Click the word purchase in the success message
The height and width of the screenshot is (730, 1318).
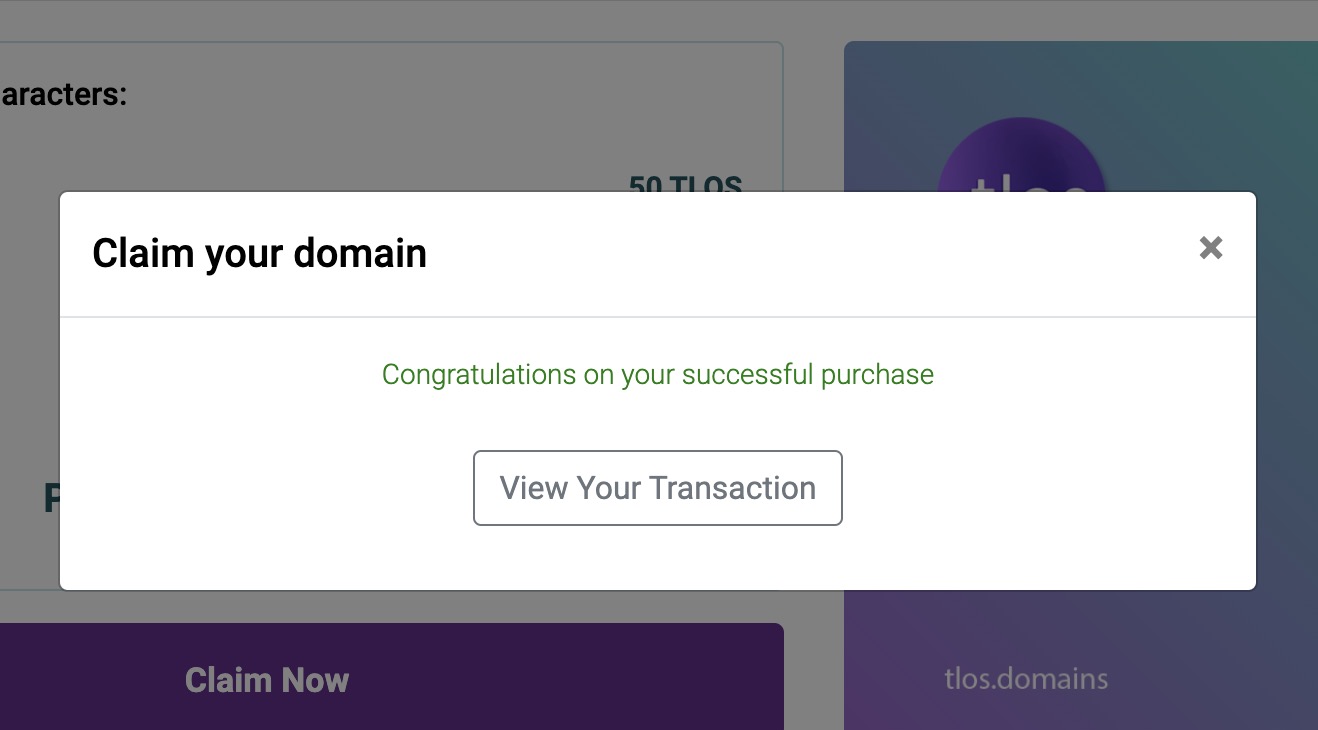[877, 375]
